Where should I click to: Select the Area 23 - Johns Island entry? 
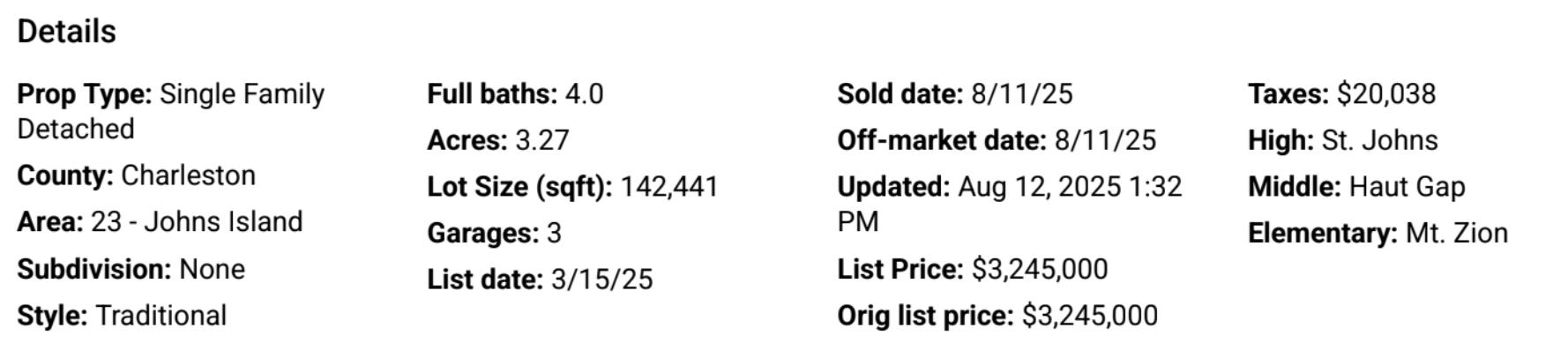click(x=160, y=221)
